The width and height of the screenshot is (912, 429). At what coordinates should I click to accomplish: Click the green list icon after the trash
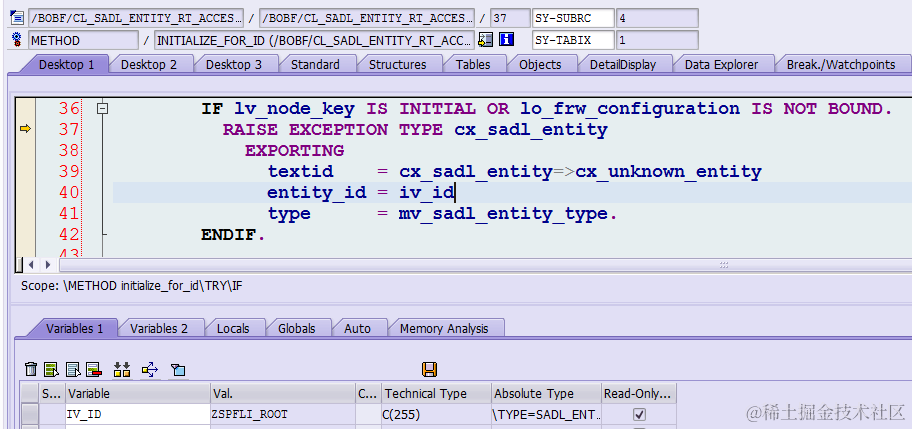(x=51, y=369)
